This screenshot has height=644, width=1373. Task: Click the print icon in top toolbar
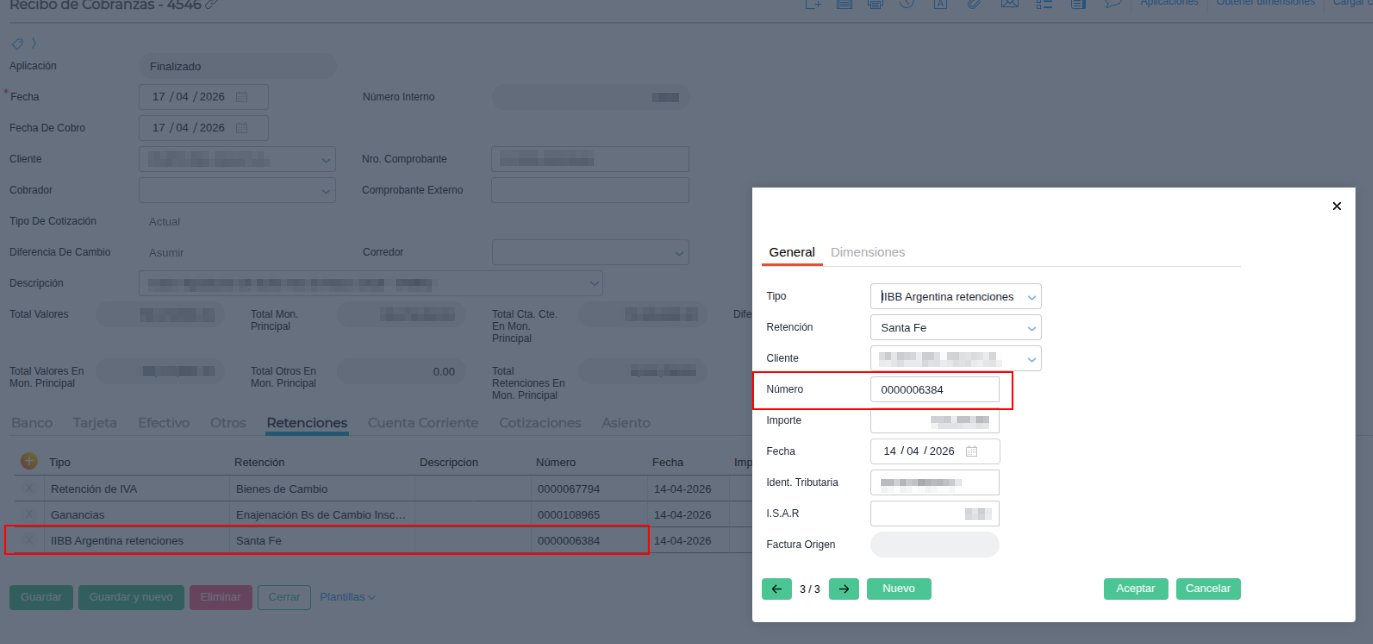875,4
